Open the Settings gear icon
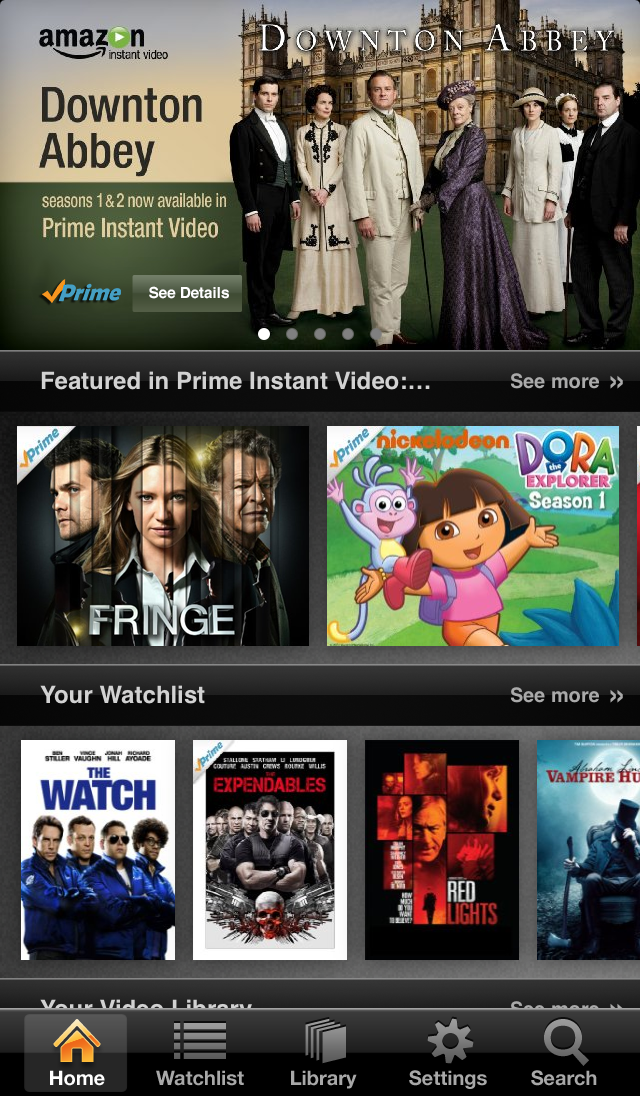Screen dimensions: 640x1096 click(x=449, y=1041)
